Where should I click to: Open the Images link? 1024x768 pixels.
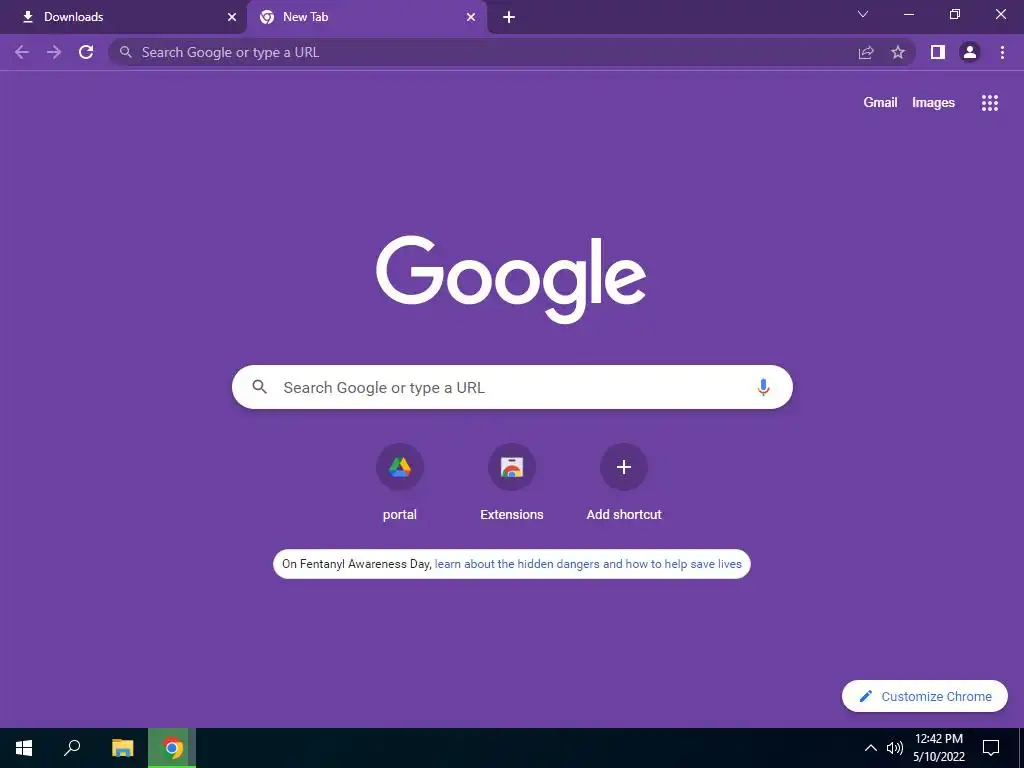[x=933, y=103]
